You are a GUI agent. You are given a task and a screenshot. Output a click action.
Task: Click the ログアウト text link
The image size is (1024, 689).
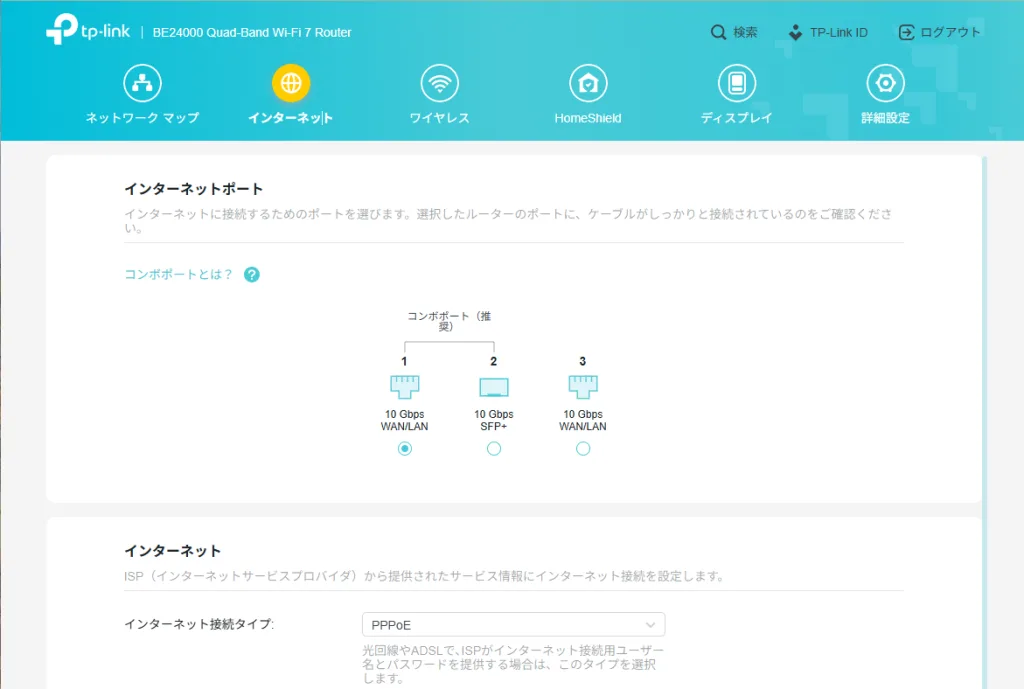click(x=950, y=32)
